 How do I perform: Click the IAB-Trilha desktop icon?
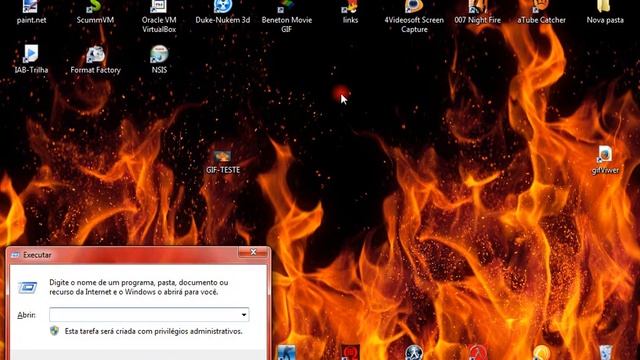tap(31, 59)
